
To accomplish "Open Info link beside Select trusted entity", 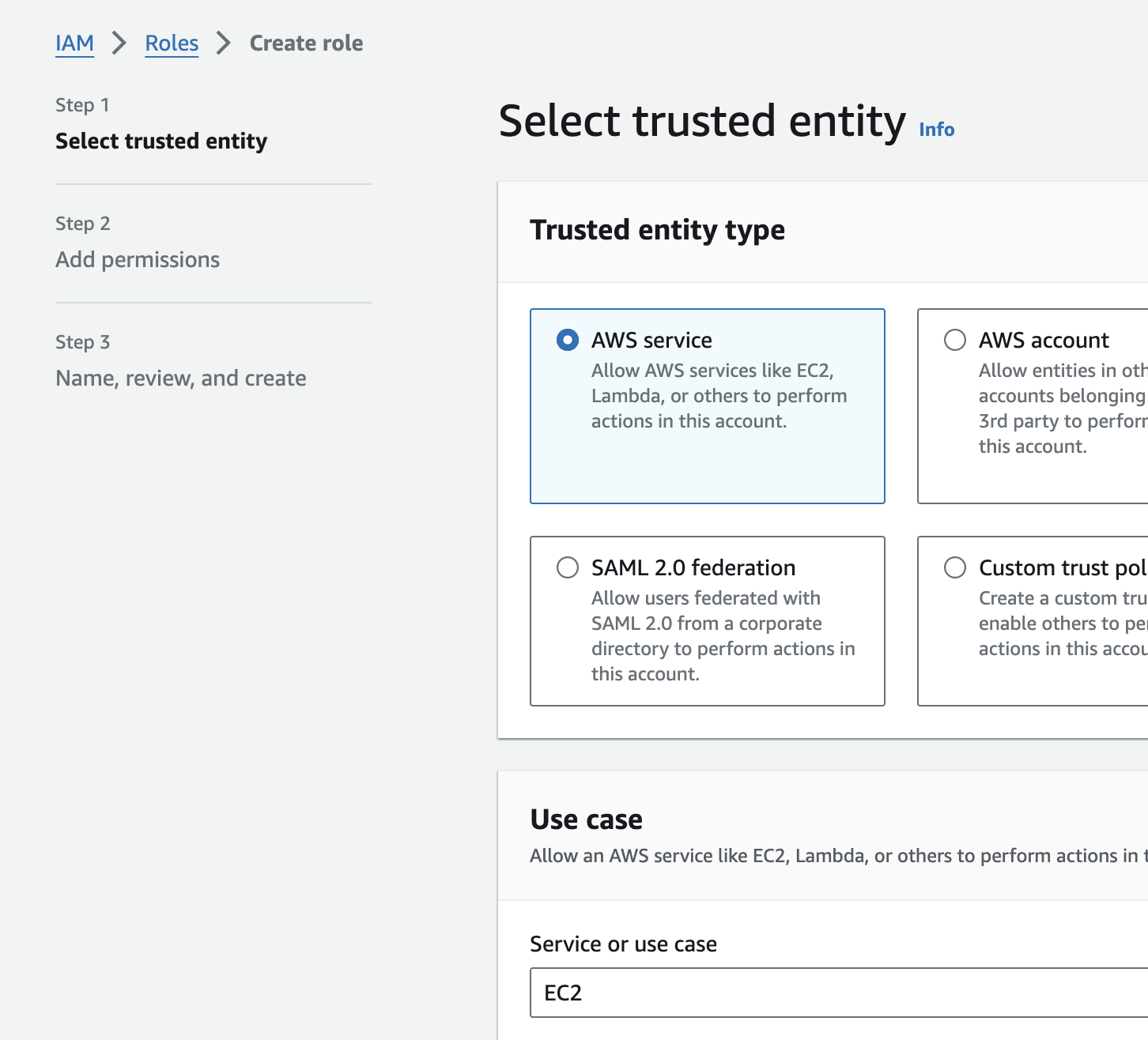I will point(936,130).
